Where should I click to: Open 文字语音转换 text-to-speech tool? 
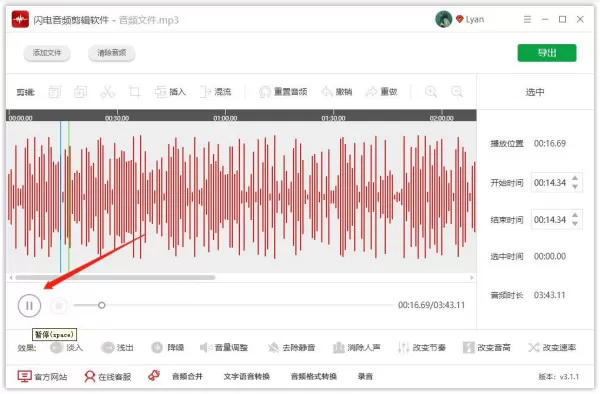[x=247, y=376]
